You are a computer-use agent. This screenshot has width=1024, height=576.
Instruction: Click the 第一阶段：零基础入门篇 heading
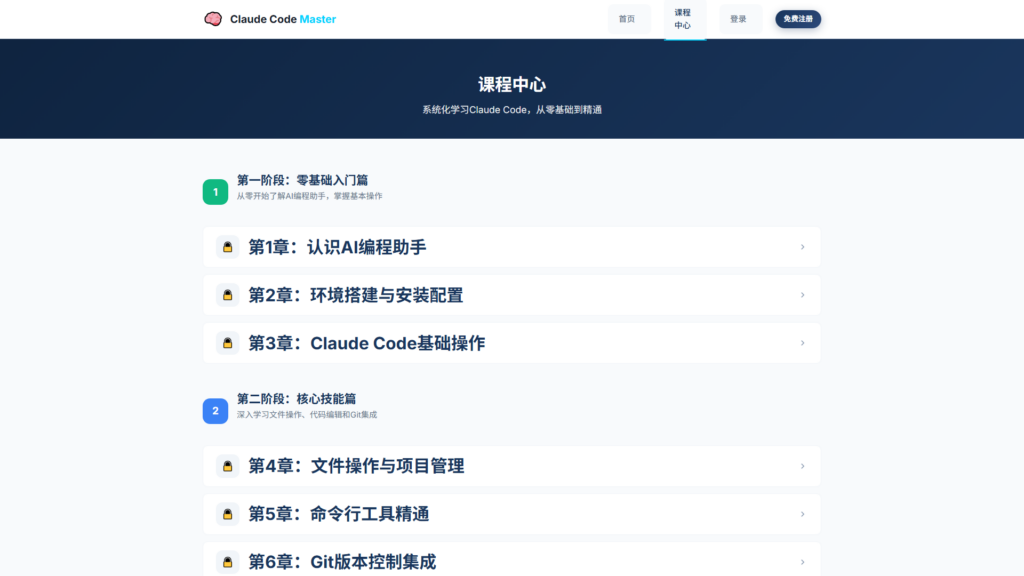click(302, 180)
